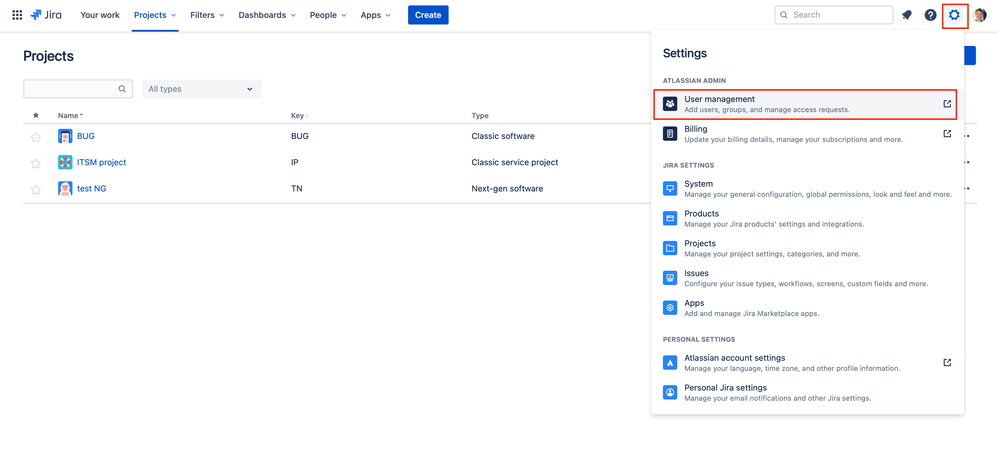Image resolution: width=998 pixels, height=455 pixels.
Task: Click the test NG project avatar icon
Action: 65,188
